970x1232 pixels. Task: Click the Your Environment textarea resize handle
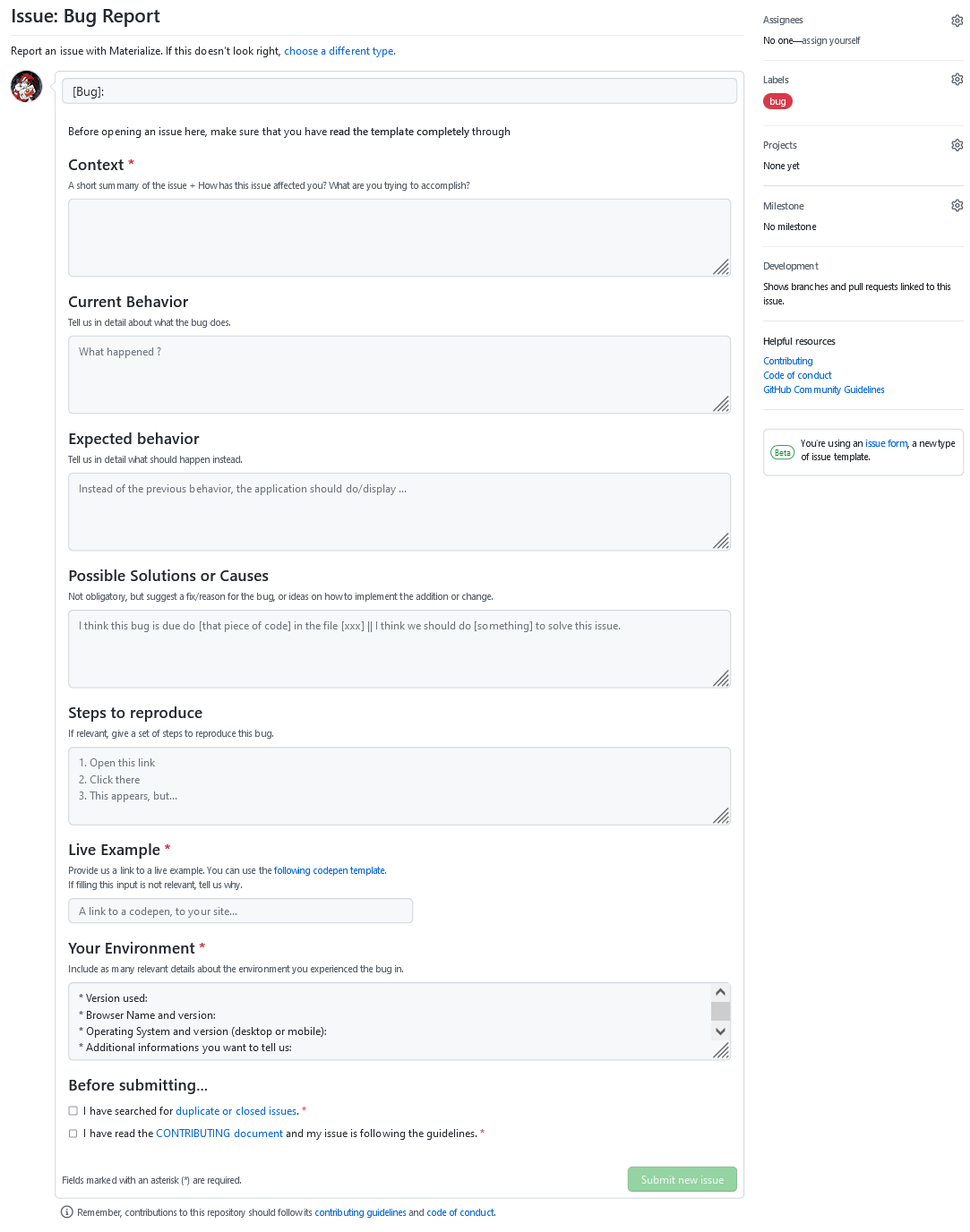(x=721, y=1050)
